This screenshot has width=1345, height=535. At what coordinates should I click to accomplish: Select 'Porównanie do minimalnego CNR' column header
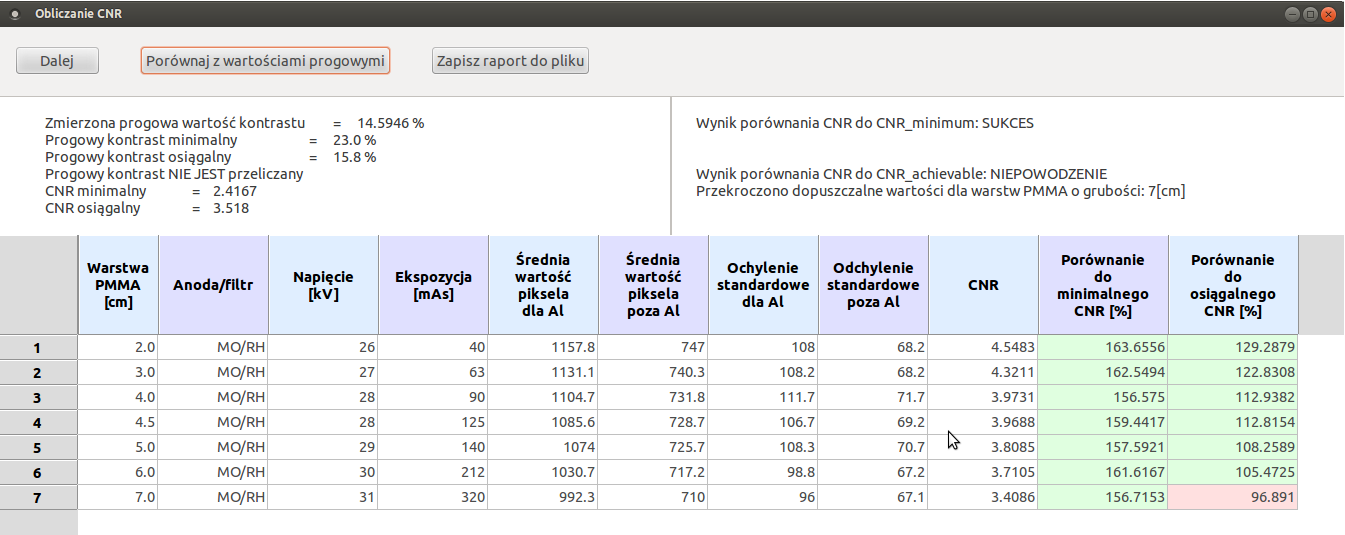click(1103, 285)
